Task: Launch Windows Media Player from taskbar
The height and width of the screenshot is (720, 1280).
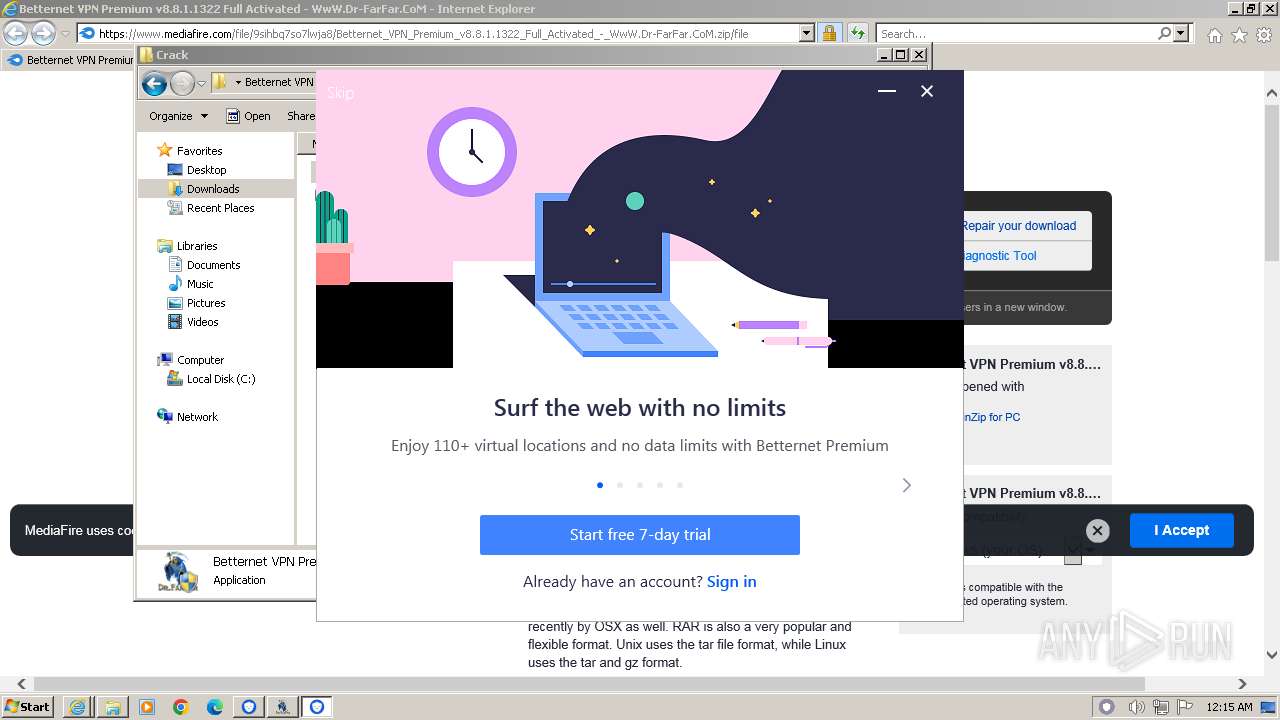Action: 146,707
